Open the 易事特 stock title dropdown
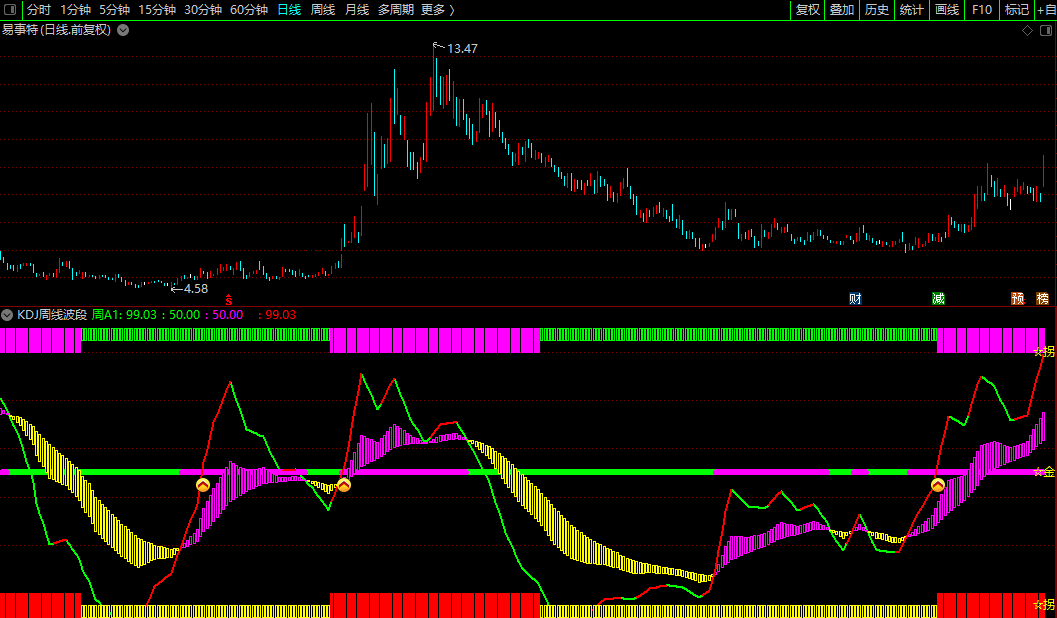This screenshot has width=1057, height=618. (123, 30)
